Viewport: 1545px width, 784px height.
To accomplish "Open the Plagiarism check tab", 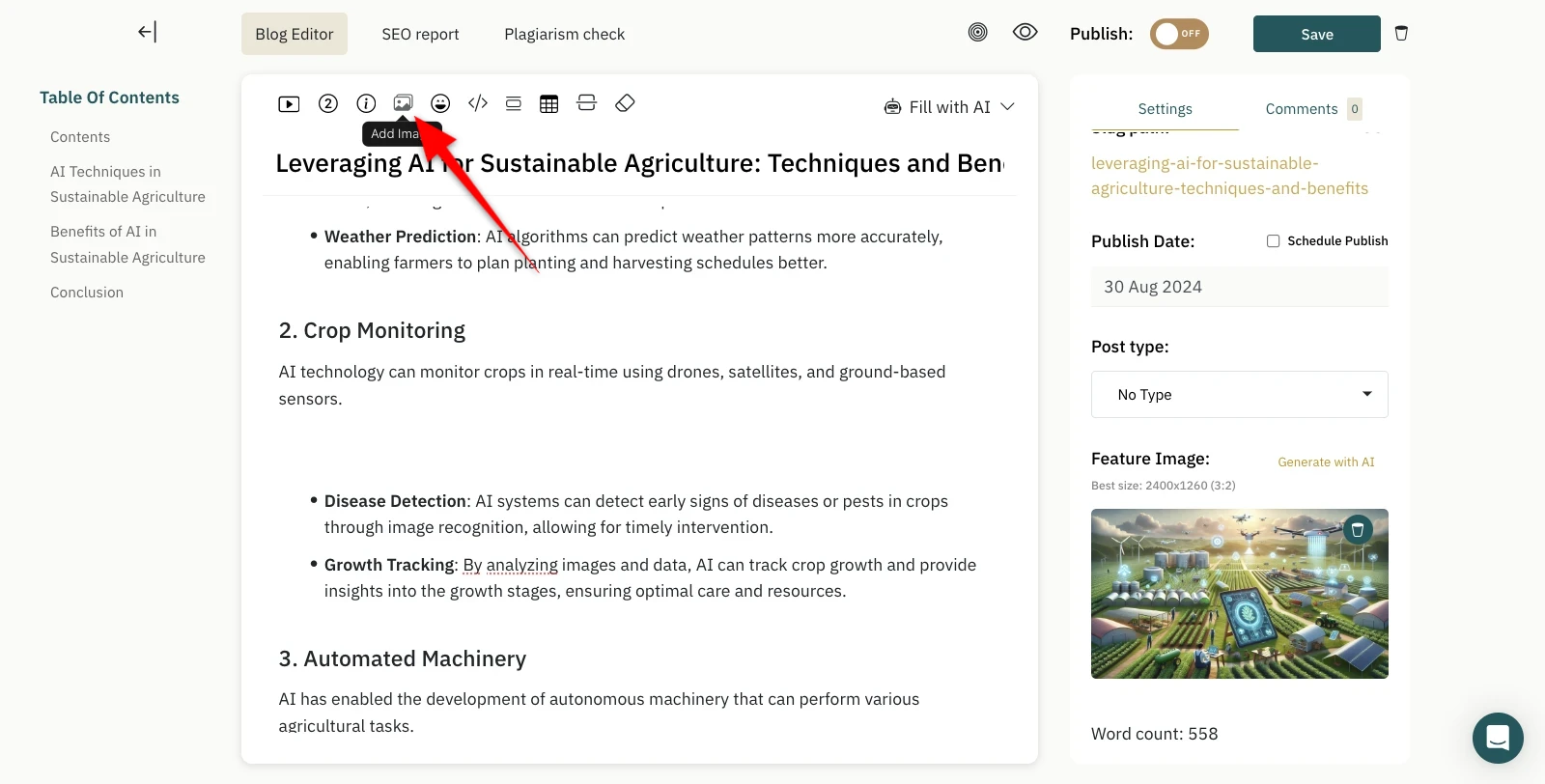I will pos(565,34).
